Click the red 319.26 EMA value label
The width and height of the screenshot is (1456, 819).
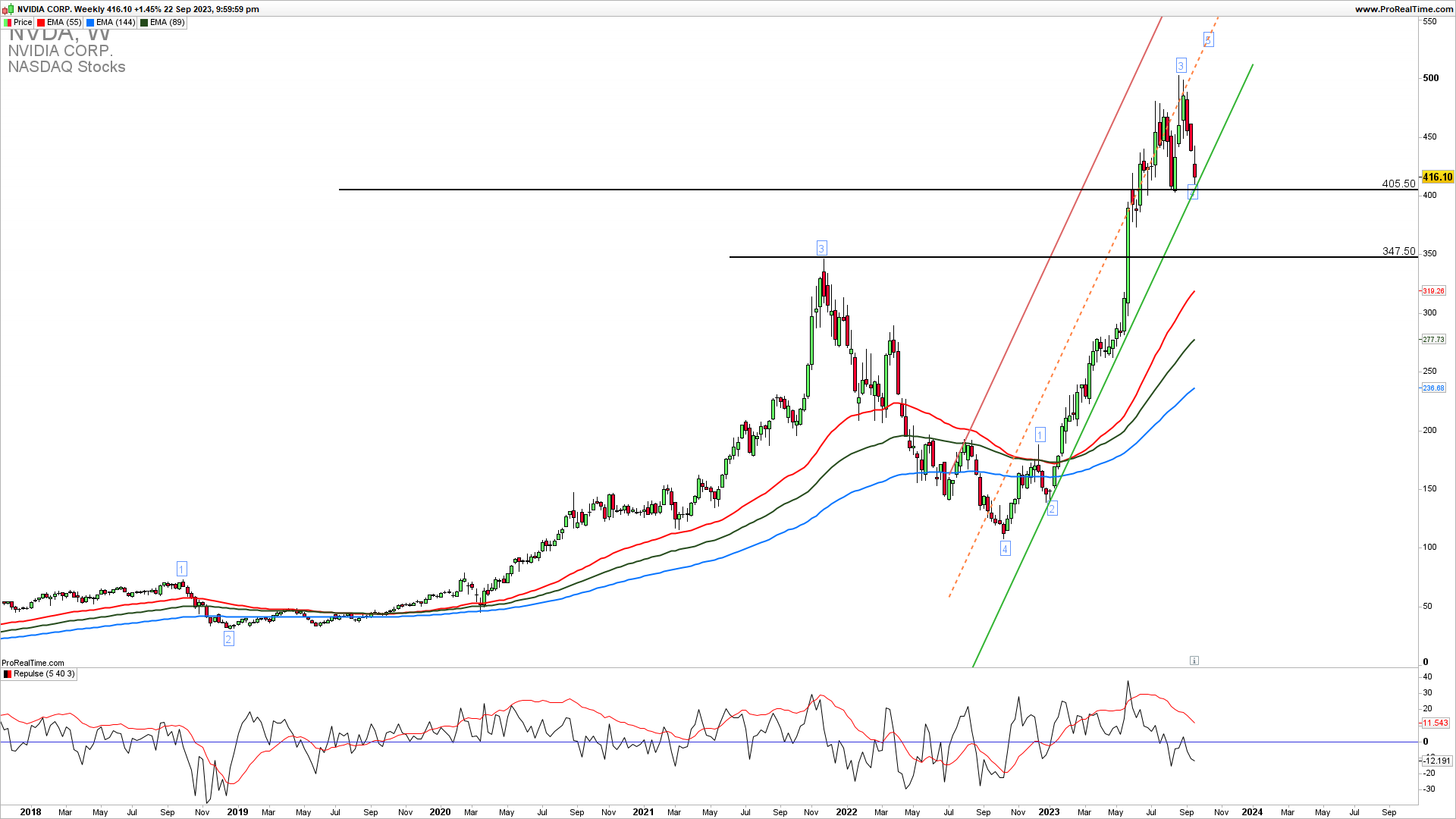pos(1433,291)
